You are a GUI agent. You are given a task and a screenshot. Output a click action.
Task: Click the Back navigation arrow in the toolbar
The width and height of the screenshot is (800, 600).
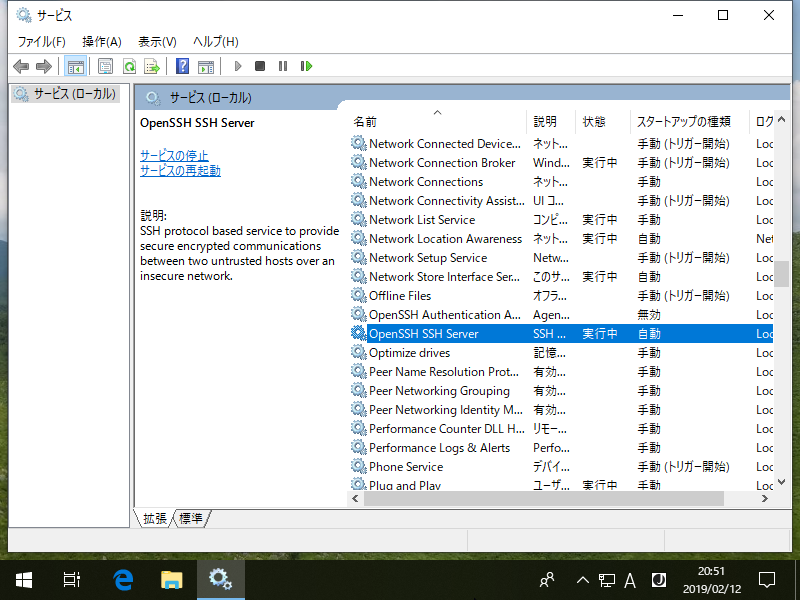(x=21, y=66)
